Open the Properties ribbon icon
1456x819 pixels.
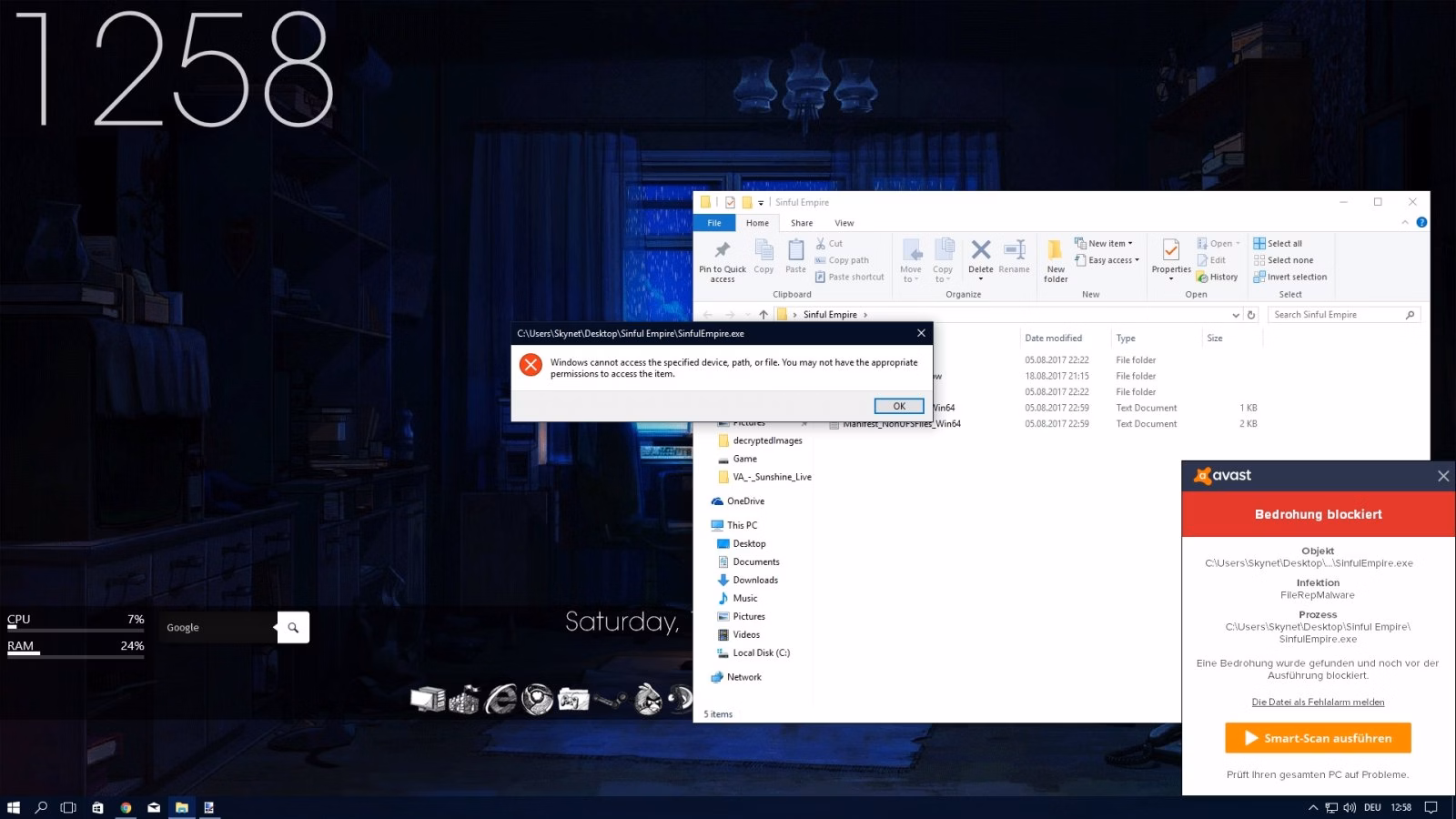click(x=1171, y=258)
